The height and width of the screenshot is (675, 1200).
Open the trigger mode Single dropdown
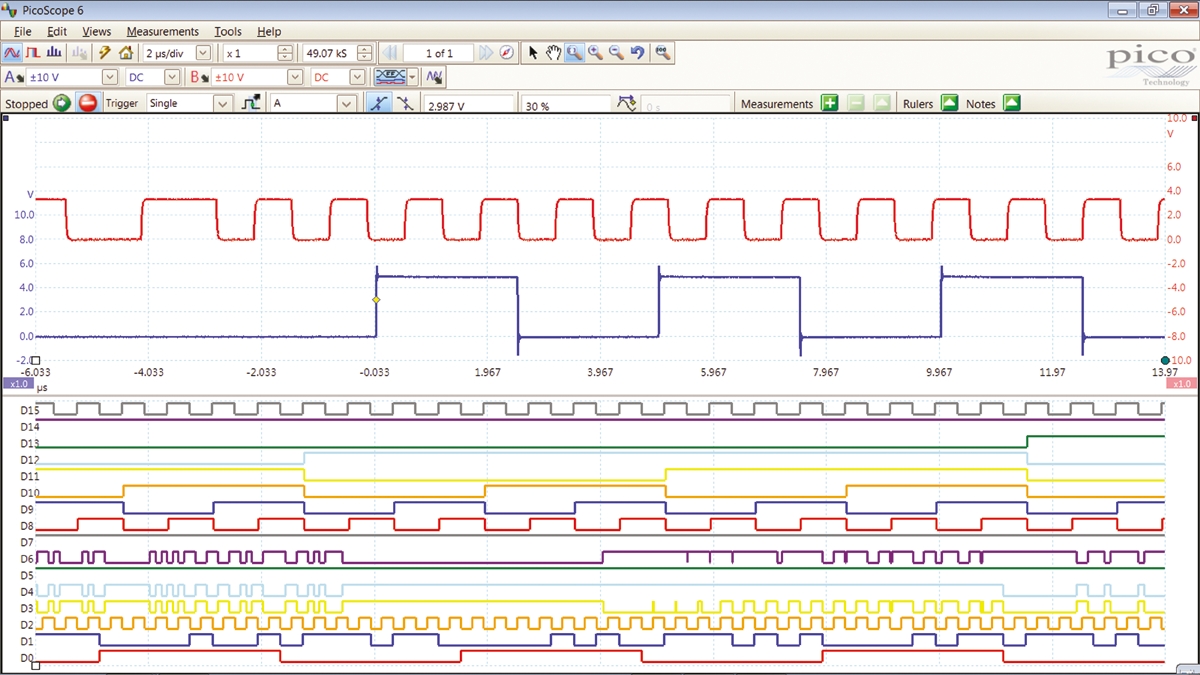click(x=222, y=102)
